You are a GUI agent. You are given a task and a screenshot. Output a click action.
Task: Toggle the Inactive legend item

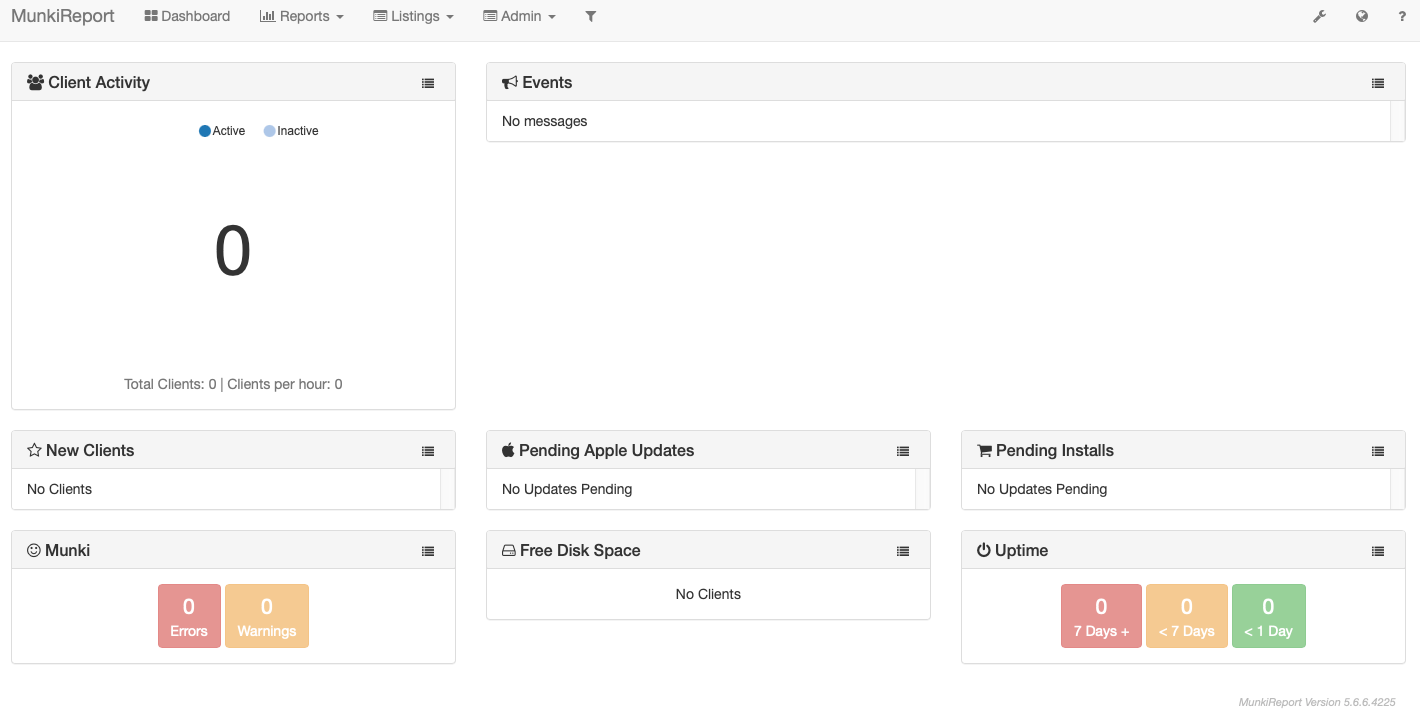coord(291,131)
